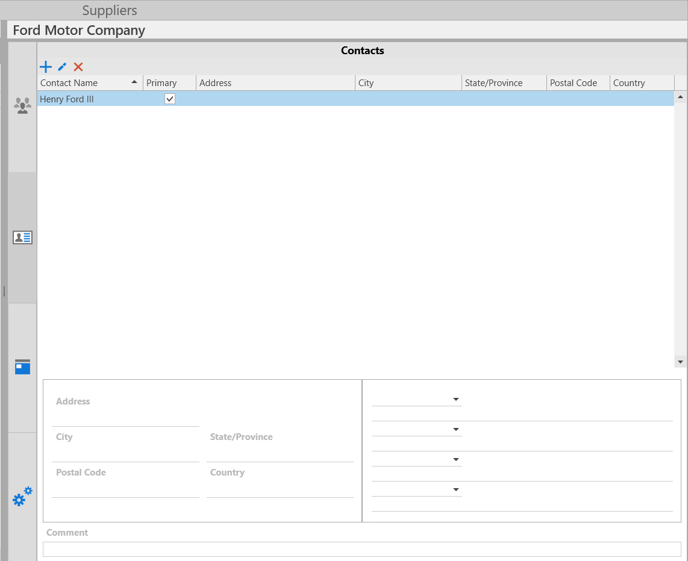The width and height of the screenshot is (688, 561).
Task: Add a new contact with plus icon
Action: tap(46, 67)
